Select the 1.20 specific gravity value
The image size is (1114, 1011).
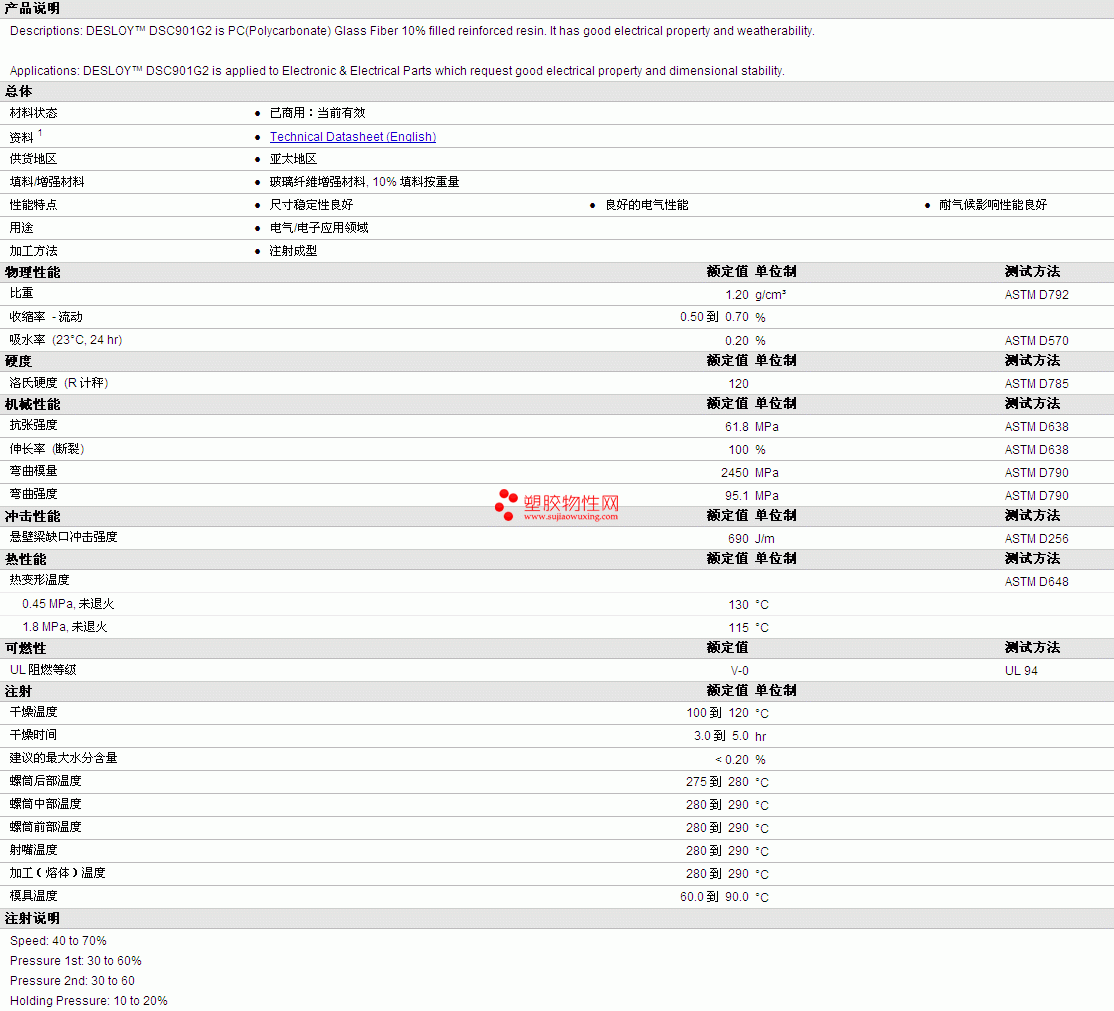tap(737, 295)
